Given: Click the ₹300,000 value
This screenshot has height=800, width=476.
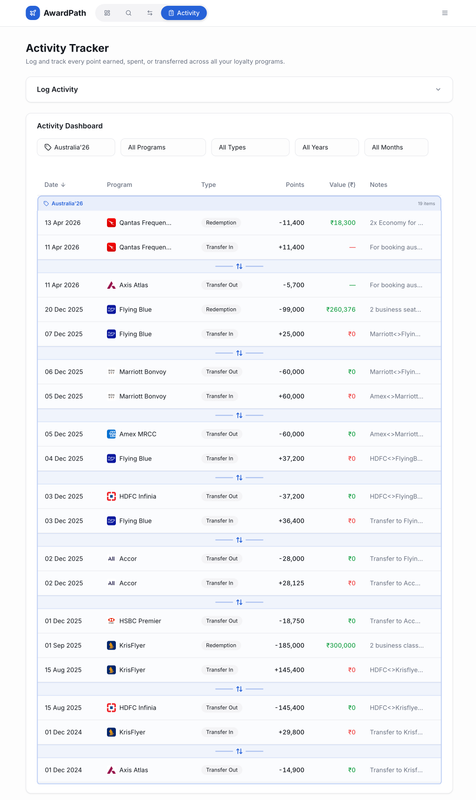Looking at the screenshot, I should pyautogui.click(x=341, y=645).
